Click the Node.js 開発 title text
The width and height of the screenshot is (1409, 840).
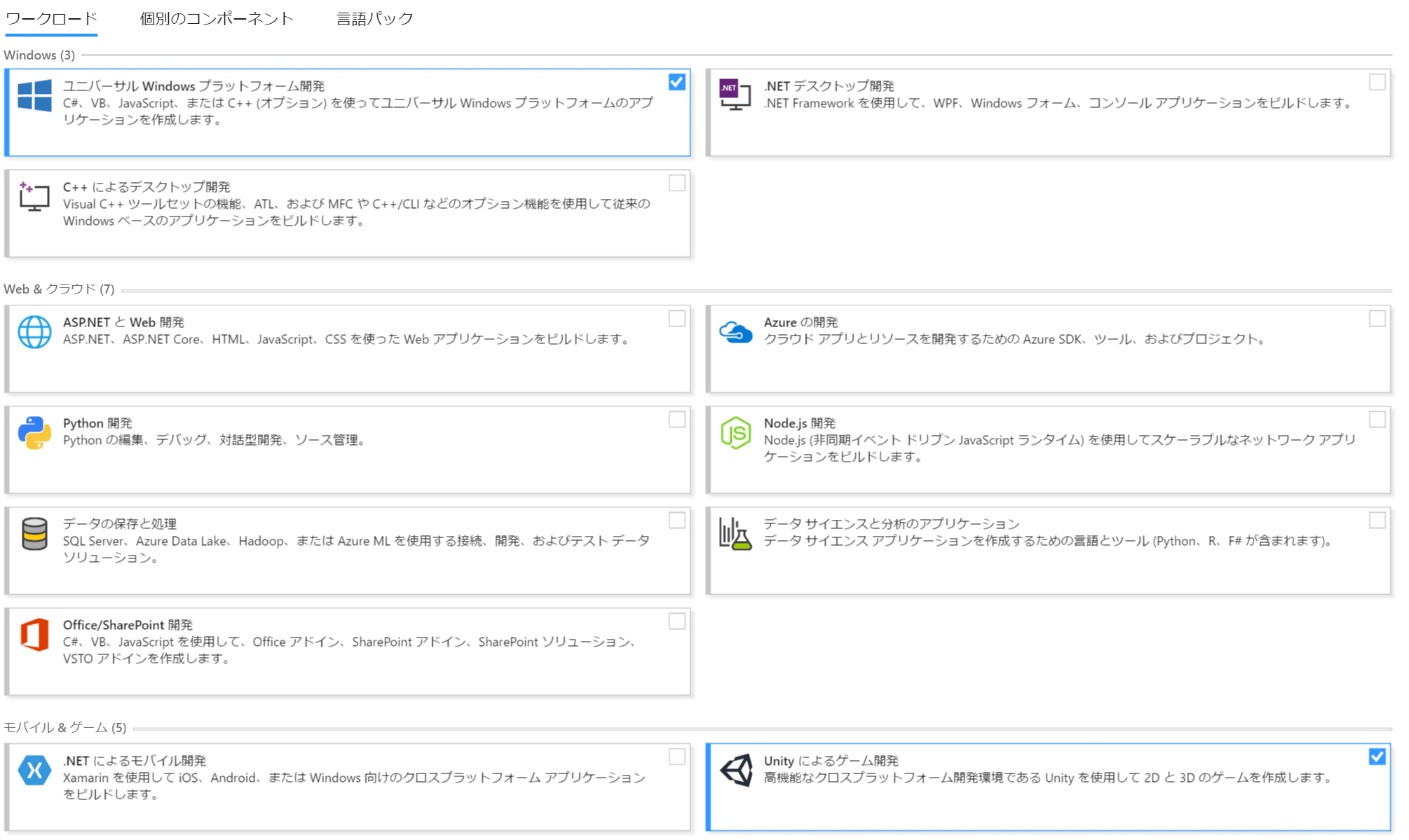tap(799, 423)
